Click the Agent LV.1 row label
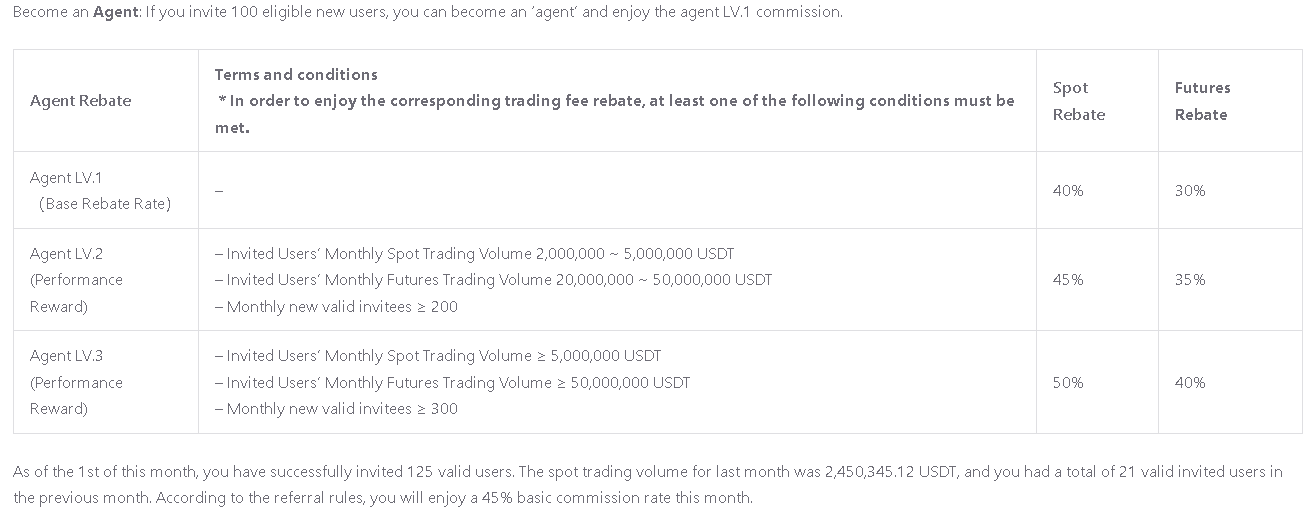Viewport: 1315px width, 529px height. [66, 178]
